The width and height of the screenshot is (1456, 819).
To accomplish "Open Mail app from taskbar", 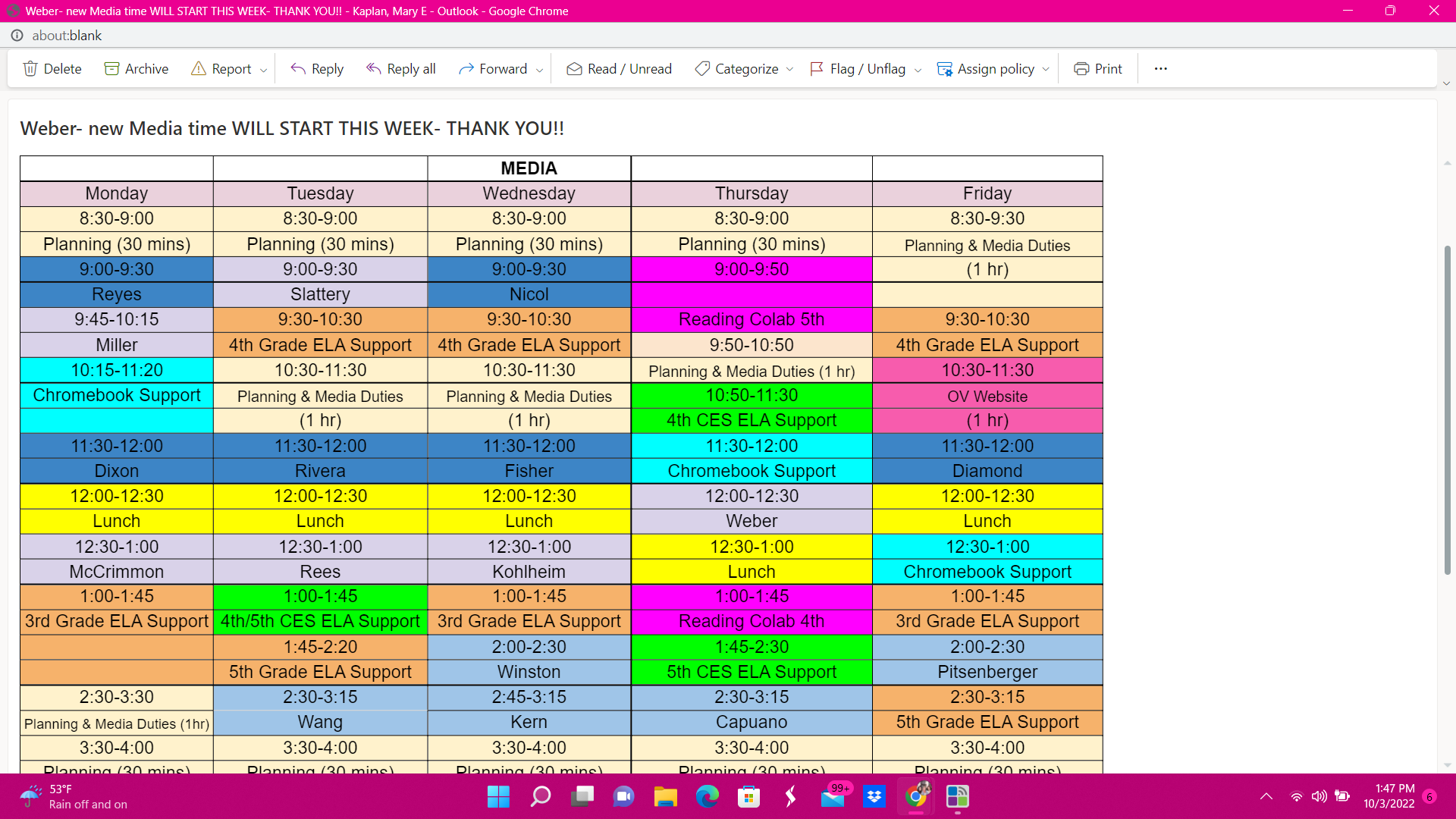I will 833,796.
